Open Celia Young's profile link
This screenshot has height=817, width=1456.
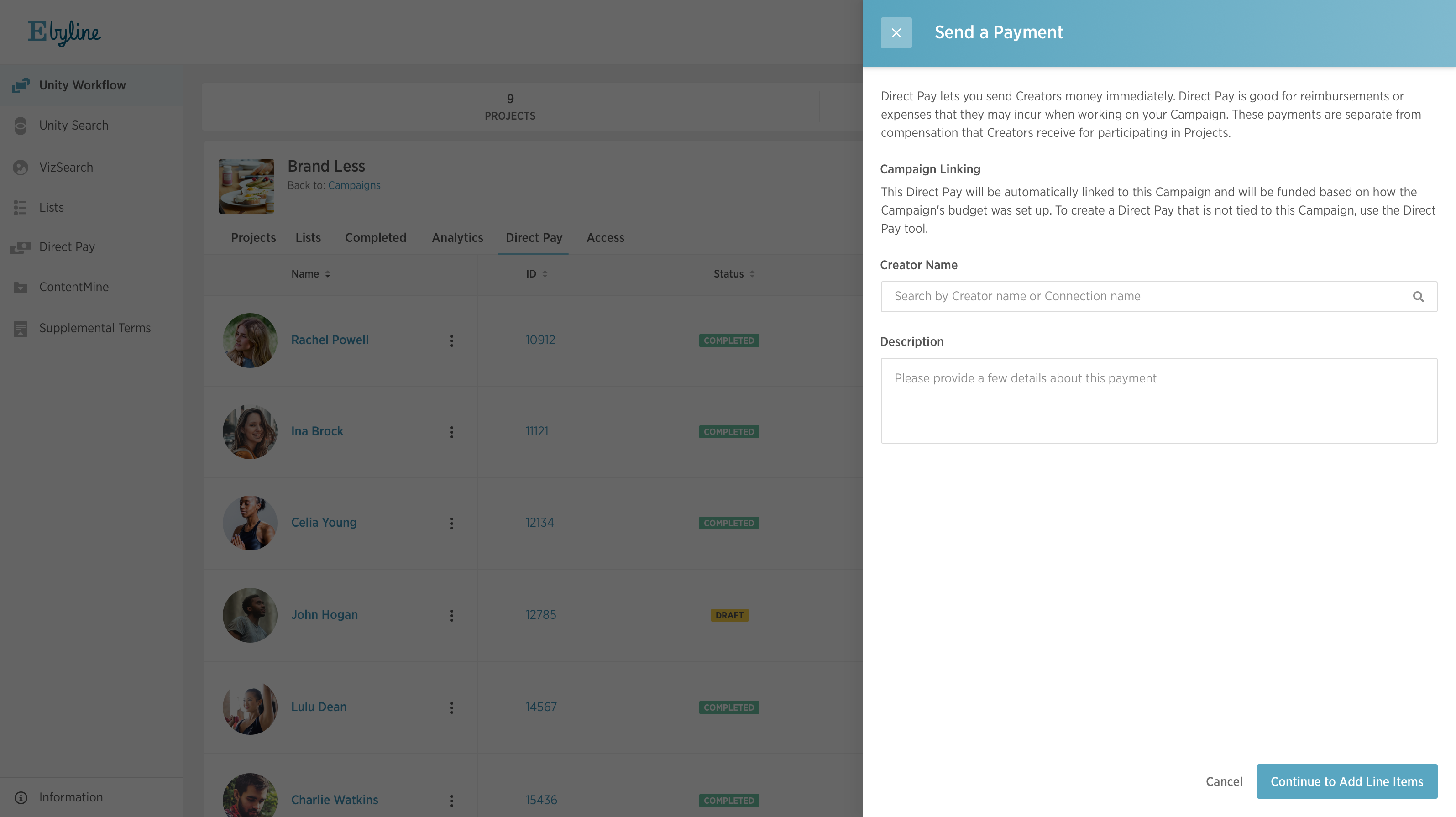point(324,523)
